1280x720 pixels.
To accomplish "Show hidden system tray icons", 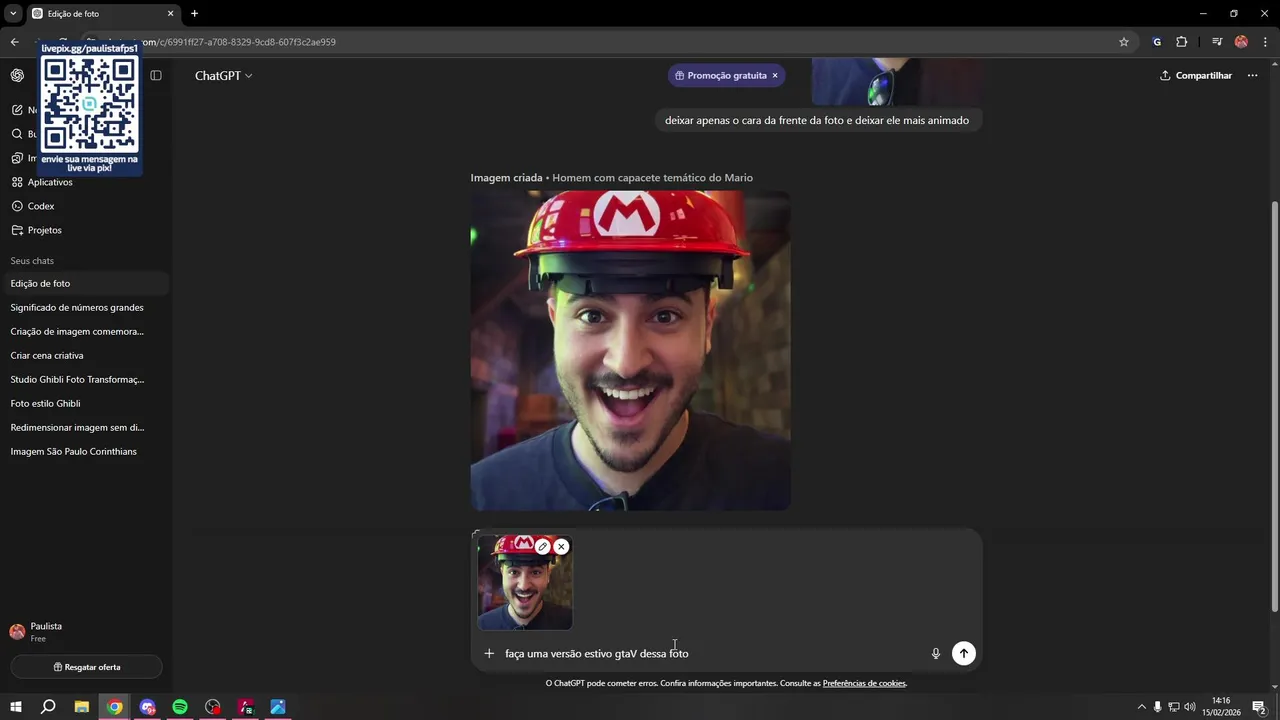I will (1141, 707).
